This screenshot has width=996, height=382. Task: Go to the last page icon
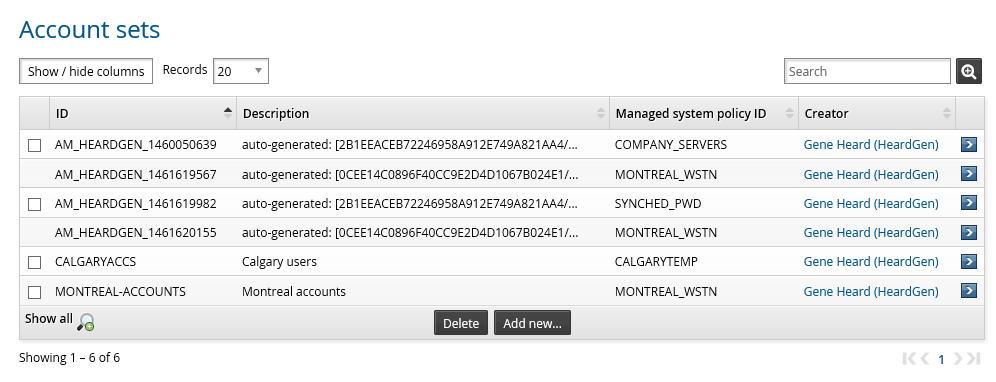[974, 358]
